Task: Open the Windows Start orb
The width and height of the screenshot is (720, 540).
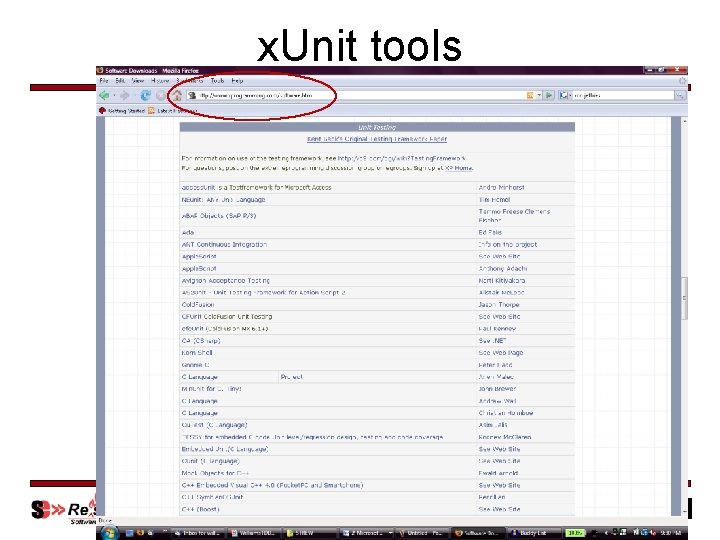Action: point(109,533)
